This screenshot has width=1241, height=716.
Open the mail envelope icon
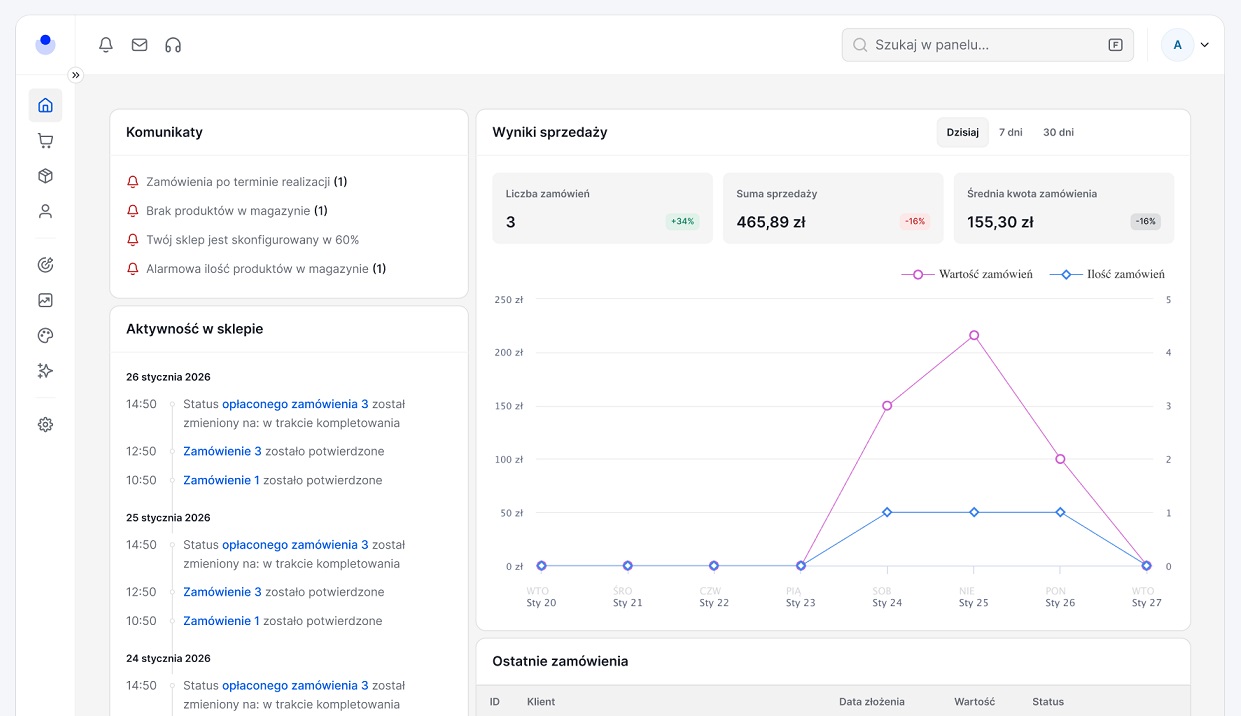(x=140, y=45)
